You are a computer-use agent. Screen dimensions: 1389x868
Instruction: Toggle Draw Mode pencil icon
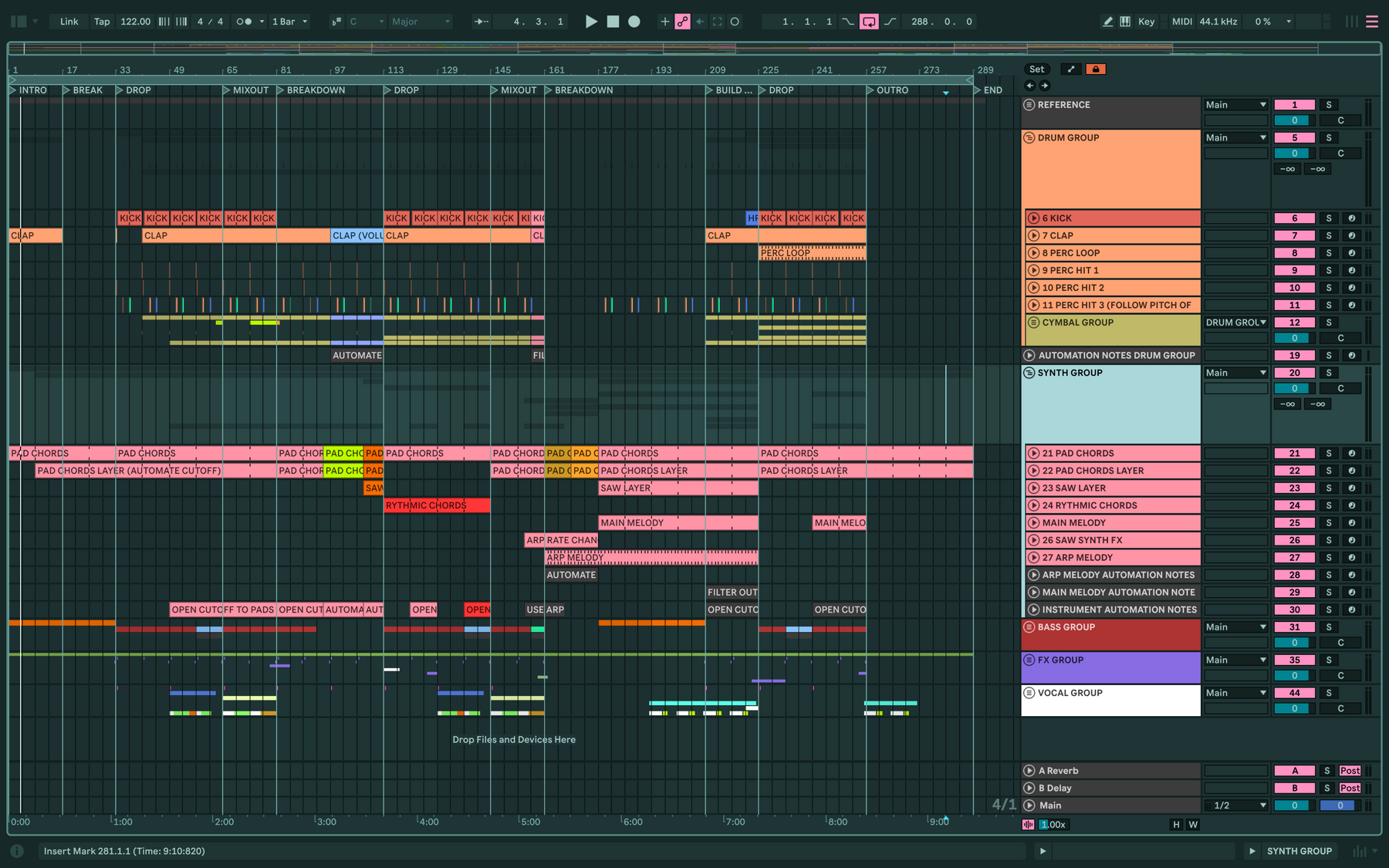(1108, 22)
